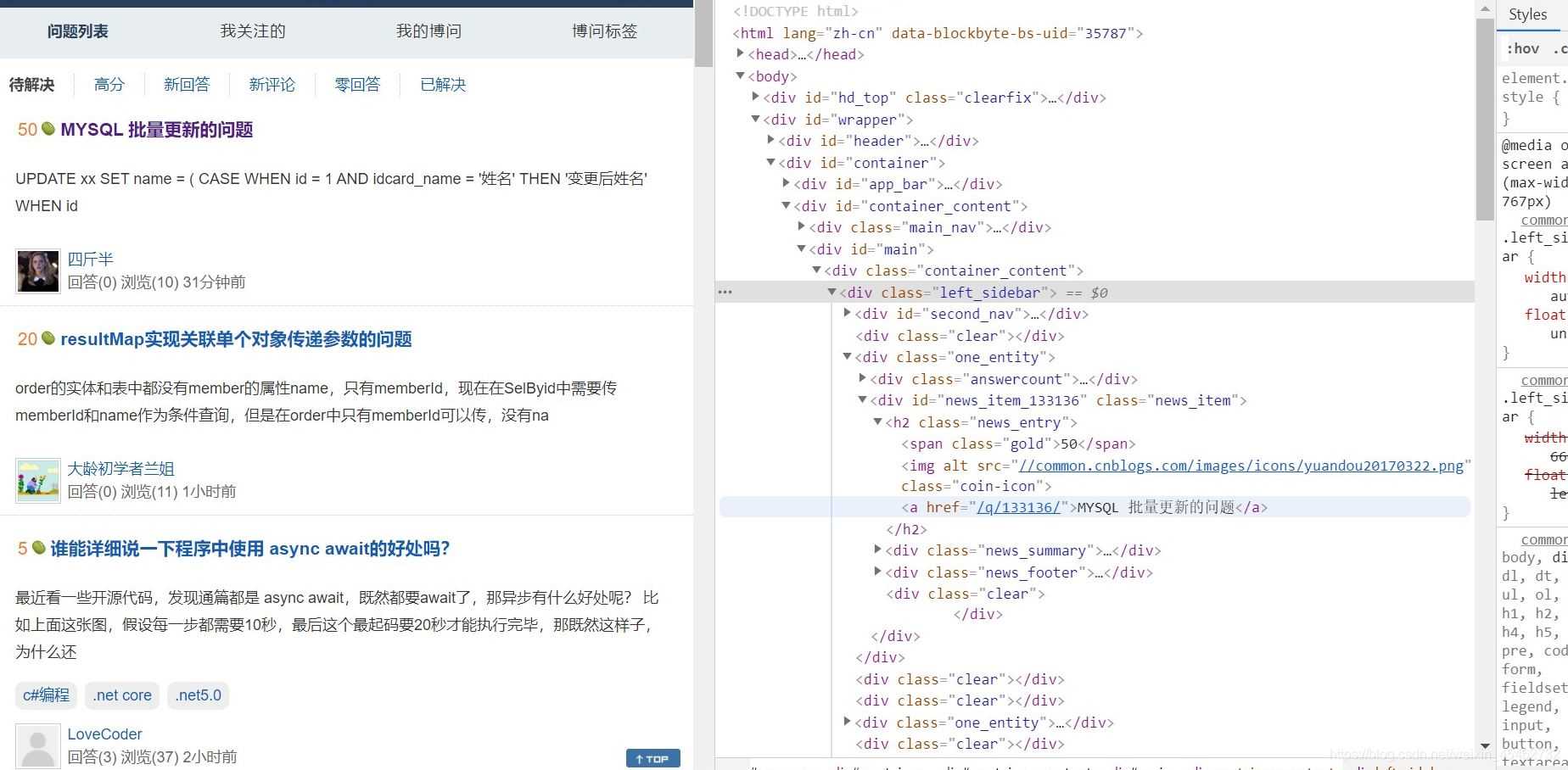1568x770 pixels.
Task: Expand the news_summary div node
Action: (877, 550)
